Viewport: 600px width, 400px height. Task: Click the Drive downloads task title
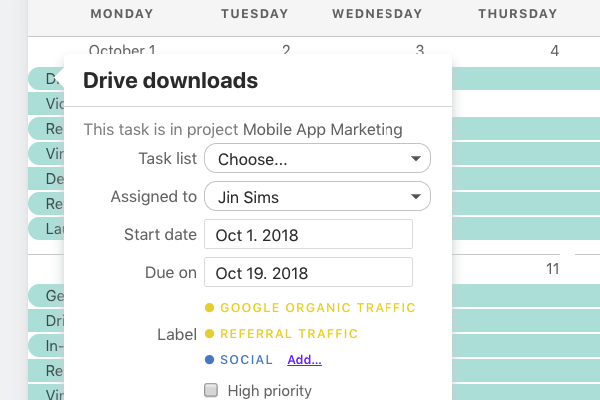point(171,80)
